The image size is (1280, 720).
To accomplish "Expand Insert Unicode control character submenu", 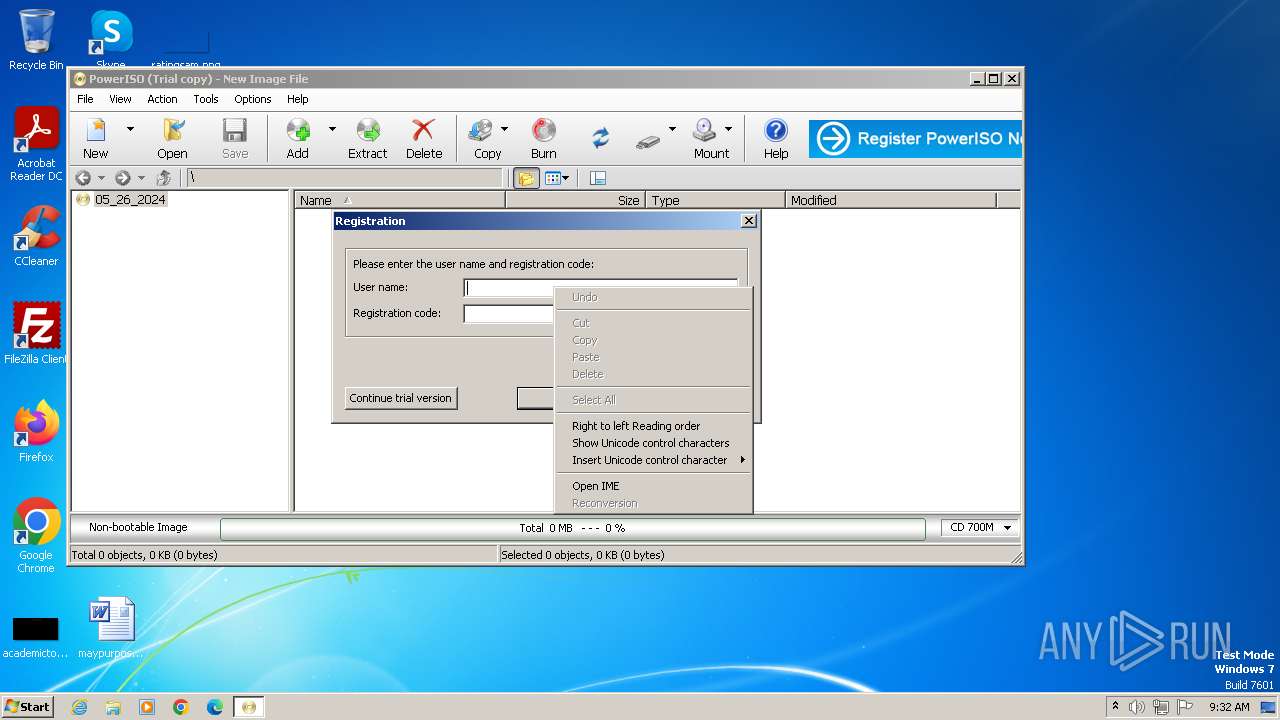I will pyautogui.click(x=653, y=460).
